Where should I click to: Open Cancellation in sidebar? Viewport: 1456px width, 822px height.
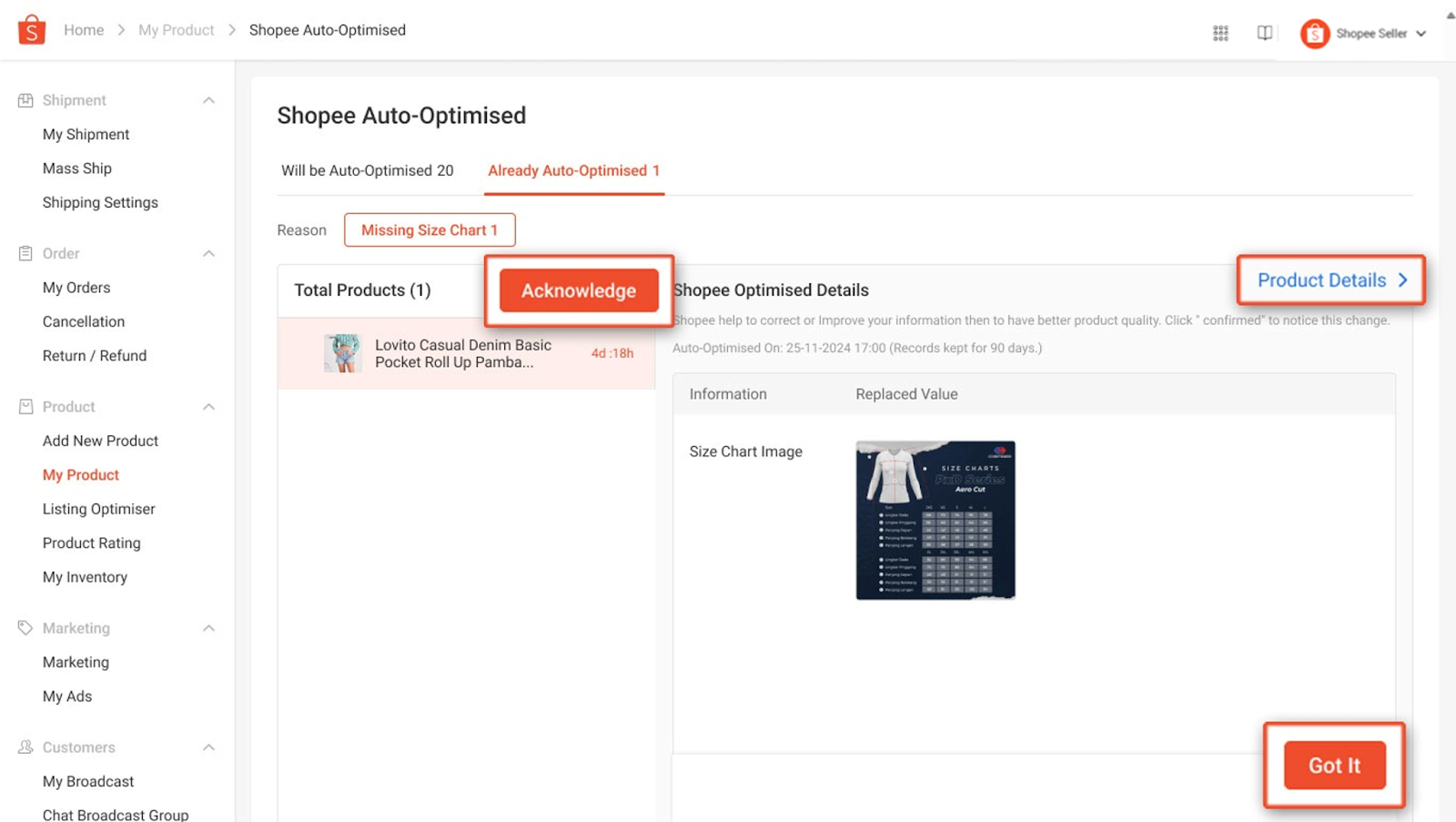(84, 321)
